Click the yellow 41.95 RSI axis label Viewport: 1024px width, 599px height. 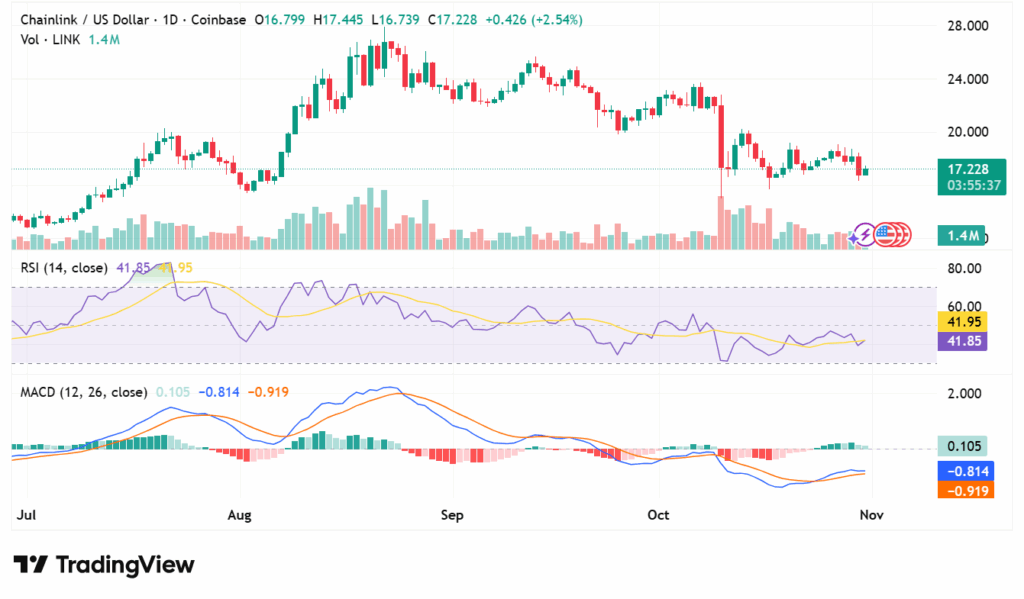961,321
